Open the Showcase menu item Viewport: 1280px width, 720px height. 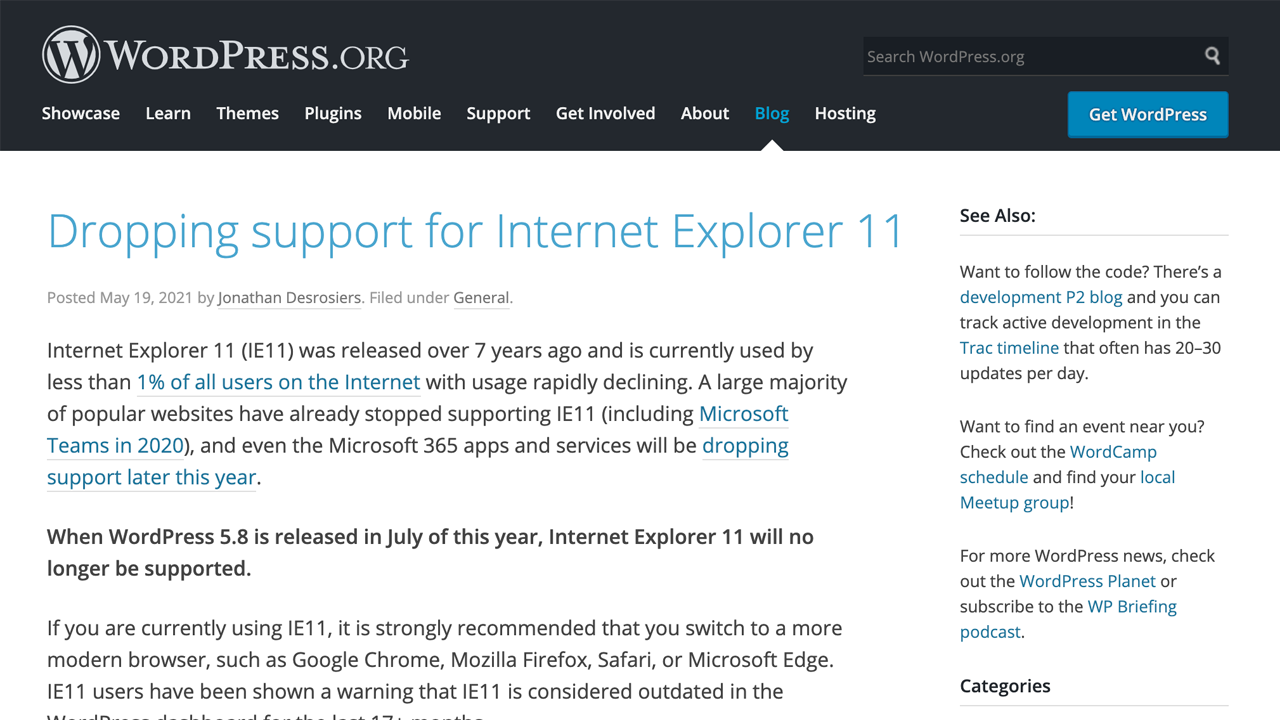point(81,113)
